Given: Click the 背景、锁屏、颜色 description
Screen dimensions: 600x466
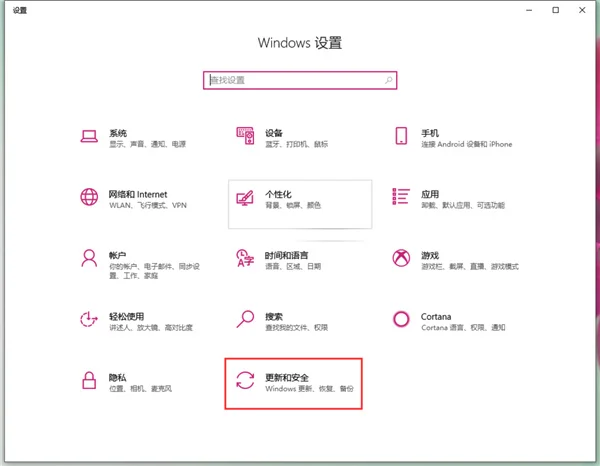Looking at the screenshot, I should (293, 205).
